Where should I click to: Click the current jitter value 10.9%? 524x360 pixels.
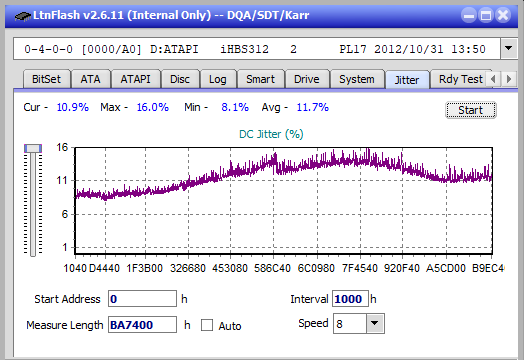point(73,107)
